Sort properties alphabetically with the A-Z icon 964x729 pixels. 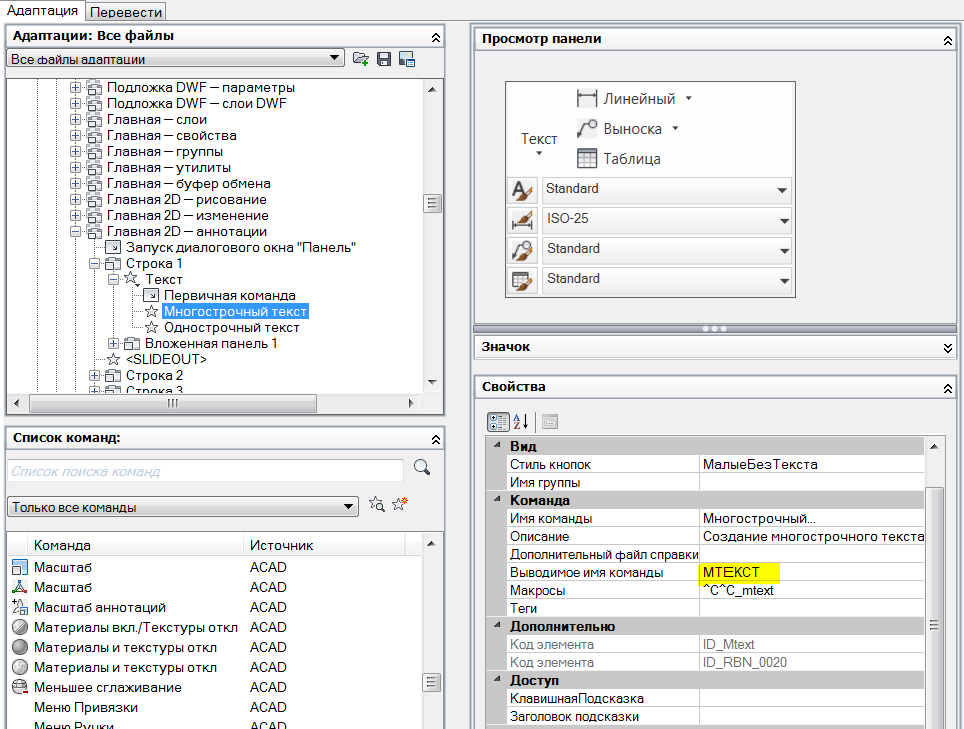(x=521, y=422)
